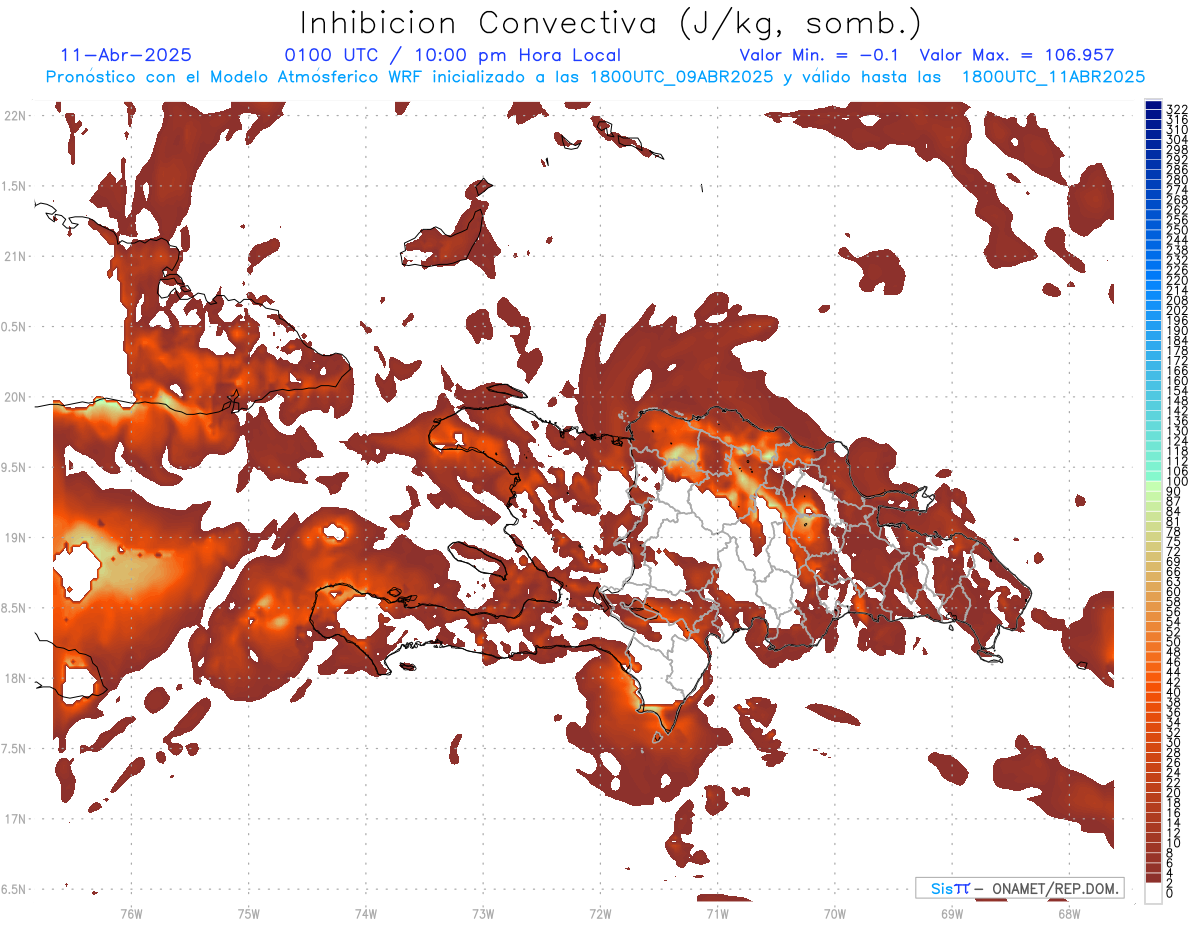Image resolution: width=1200 pixels, height=927 pixels.
Task: Click the '76W' longitude label
Action: [x=131, y=912]
